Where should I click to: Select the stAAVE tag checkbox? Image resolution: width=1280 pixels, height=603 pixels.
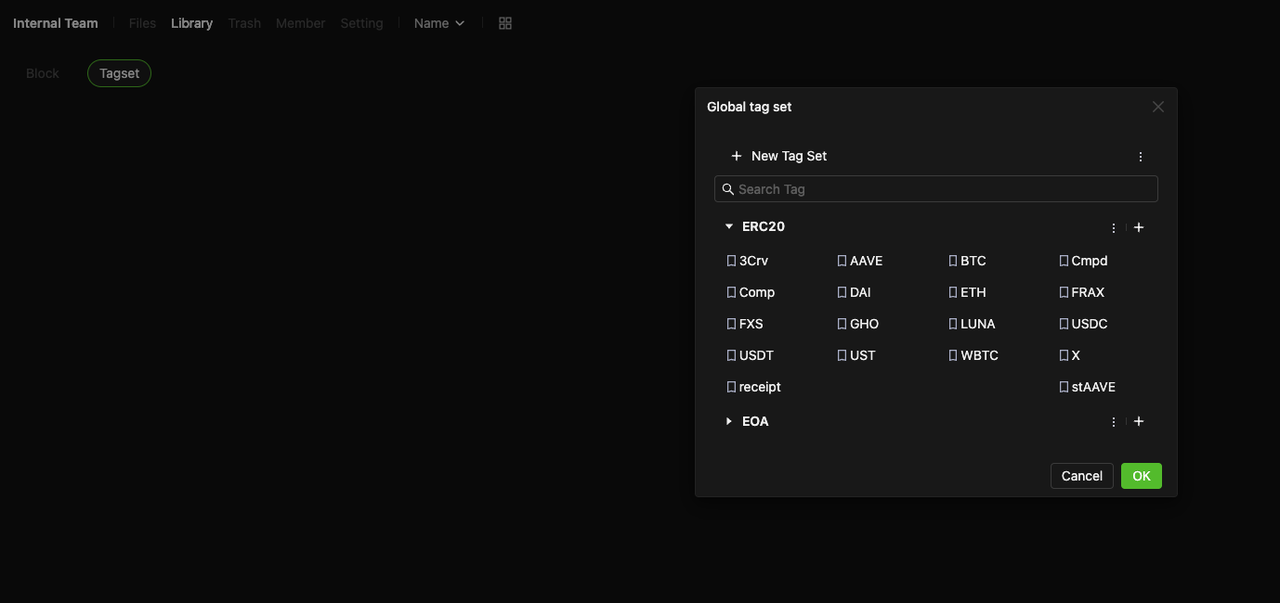[x=1064, y=387]
